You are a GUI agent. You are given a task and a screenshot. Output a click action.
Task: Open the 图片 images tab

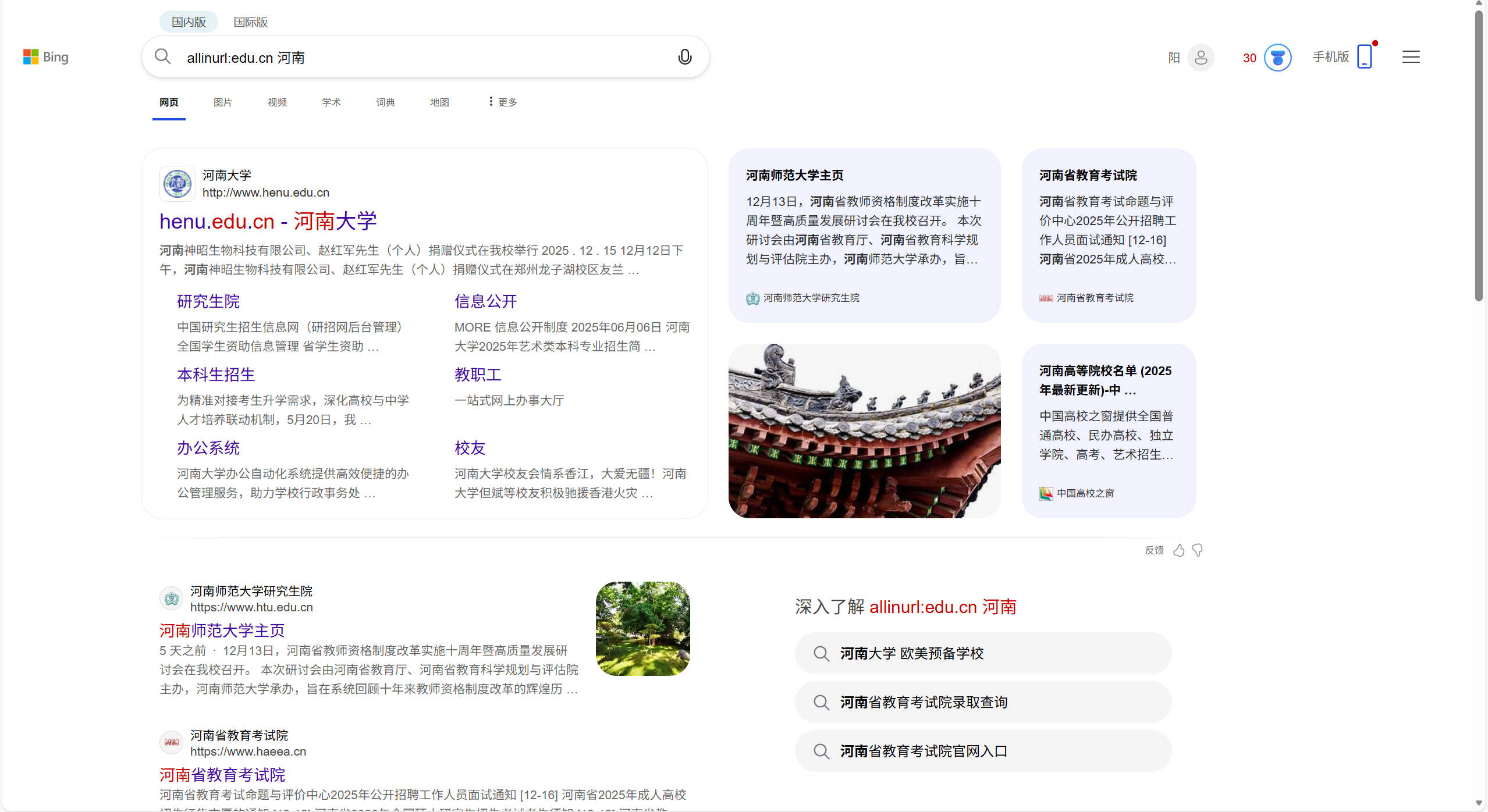(223, 102)
